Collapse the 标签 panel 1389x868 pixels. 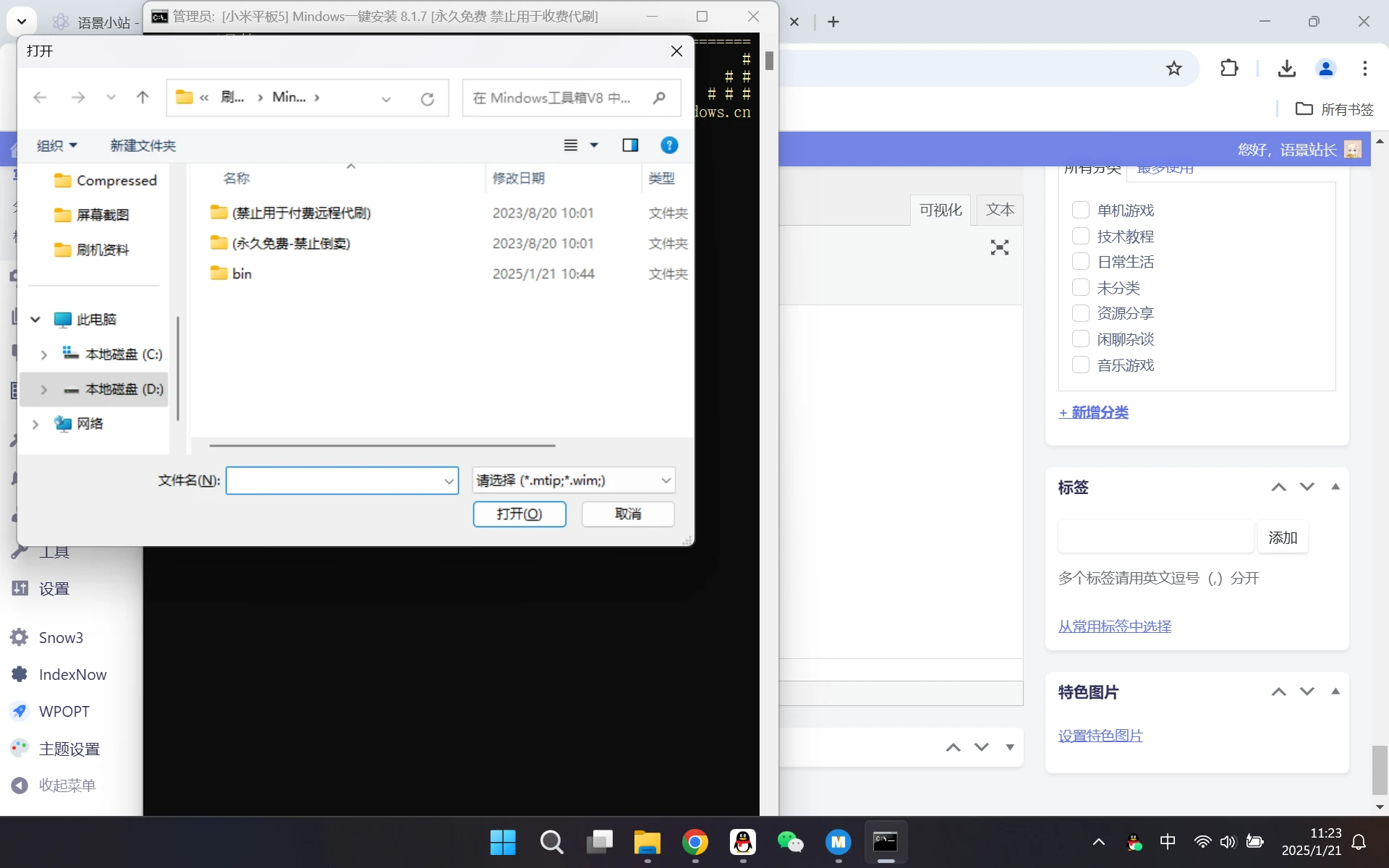1335,487
